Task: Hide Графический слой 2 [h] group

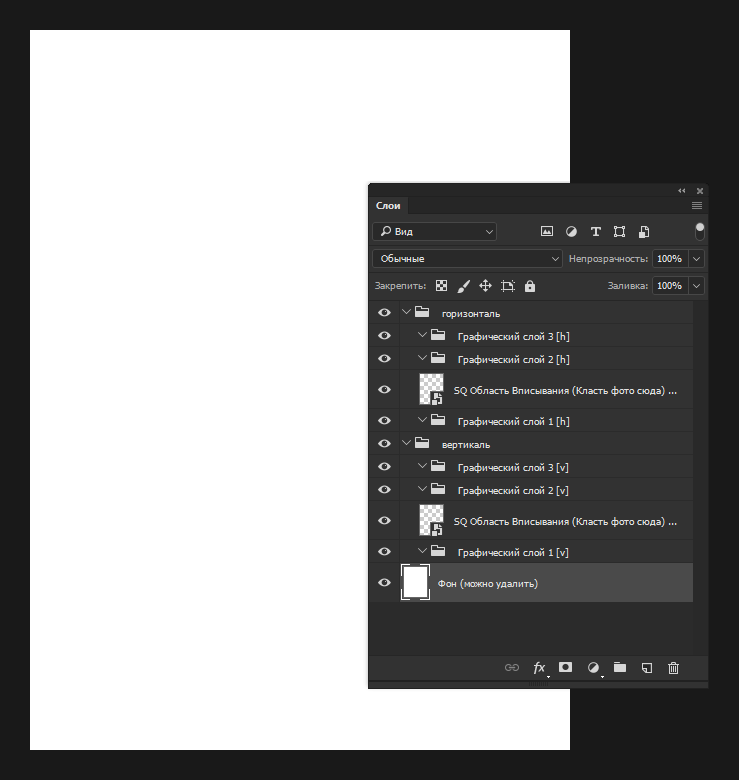Action: pos(384,359)
